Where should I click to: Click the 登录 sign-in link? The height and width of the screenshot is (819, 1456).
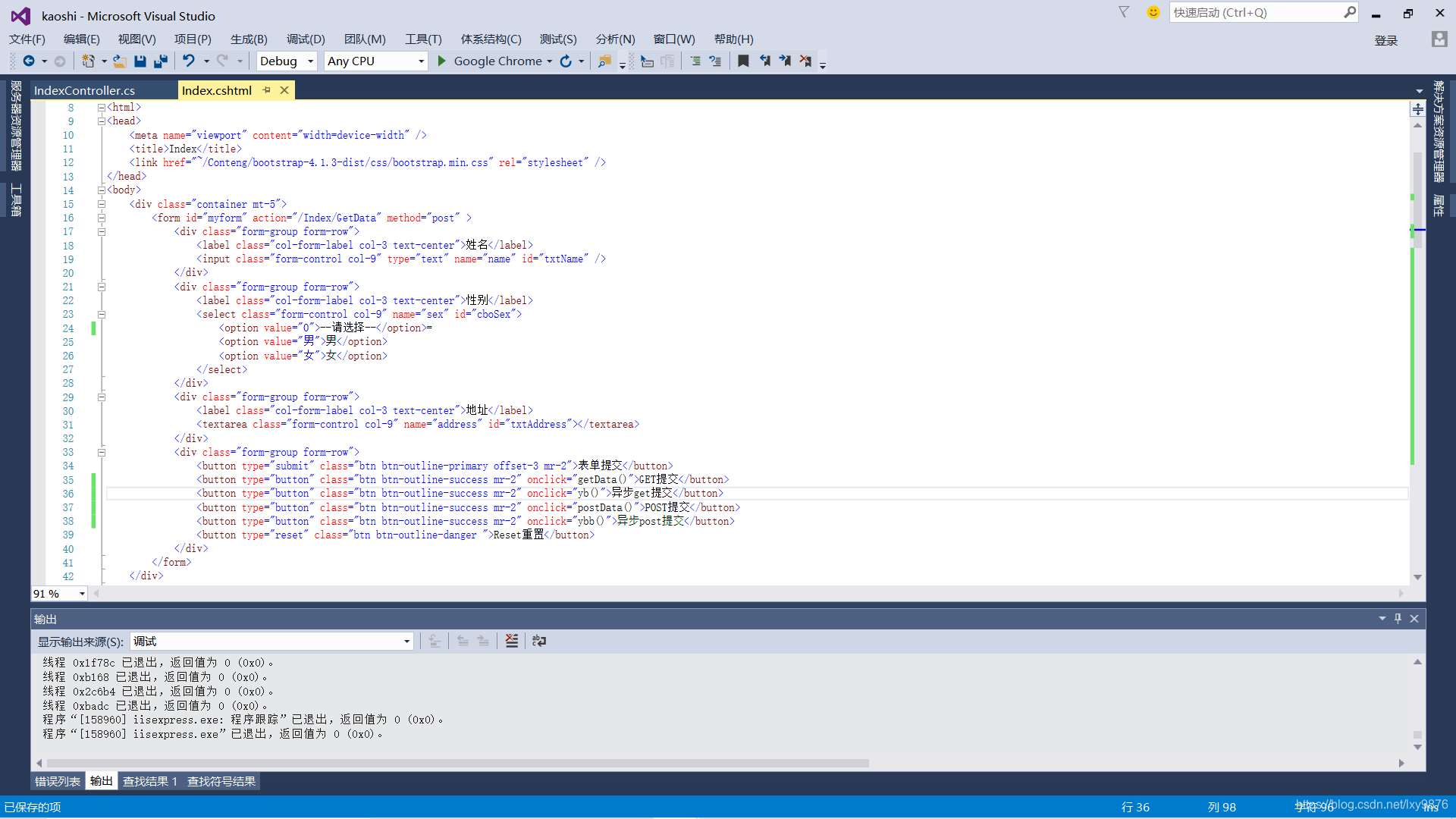(x=1385, y=40)
